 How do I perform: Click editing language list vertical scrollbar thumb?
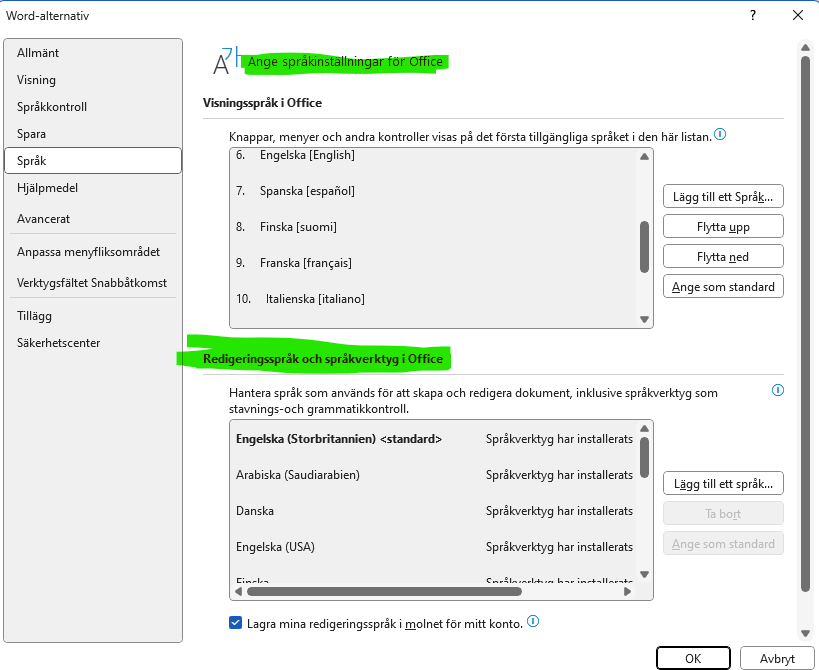coord(644,457)
